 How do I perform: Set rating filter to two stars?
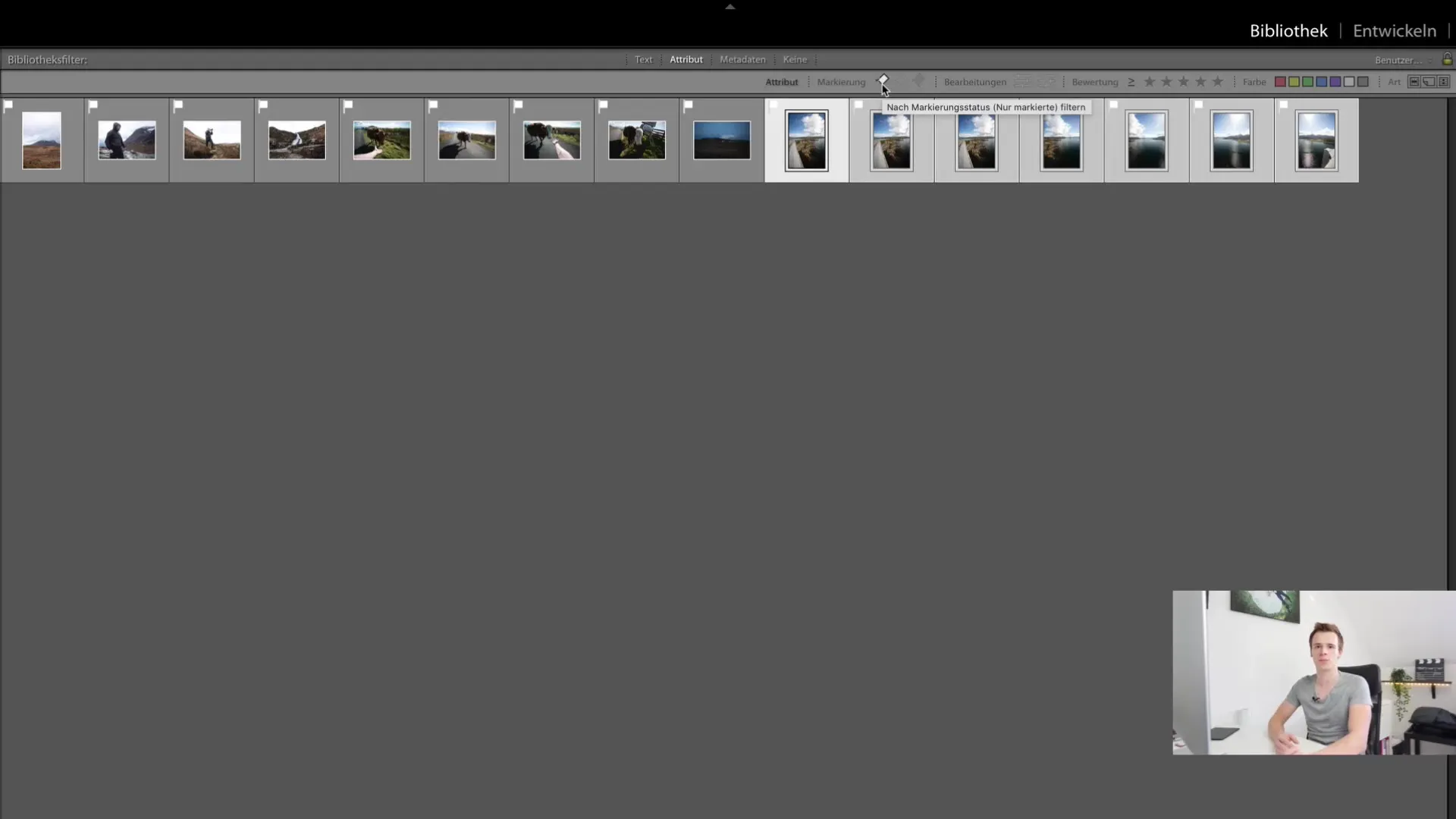click(1166, 81)
